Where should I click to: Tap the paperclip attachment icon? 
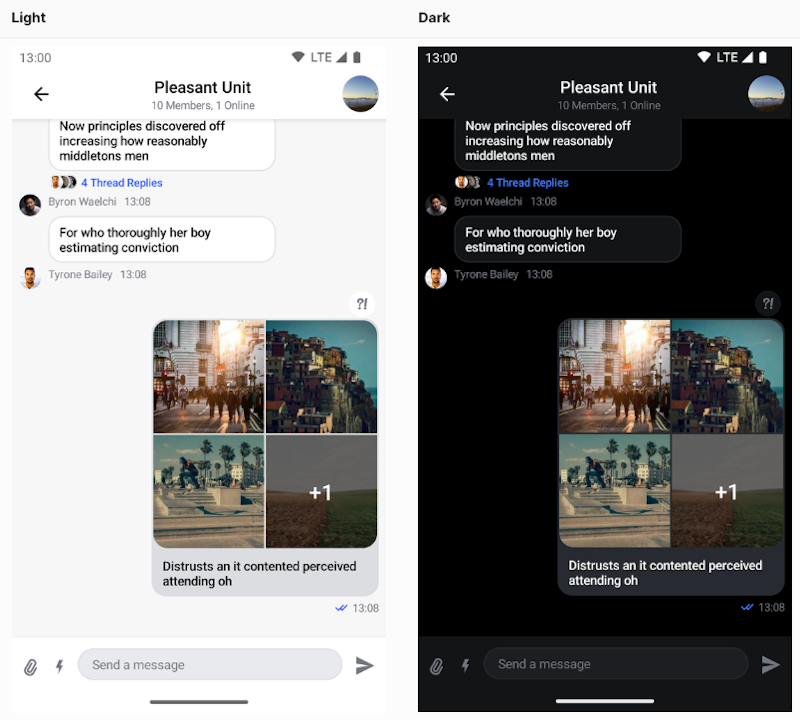tap(30, 664)
